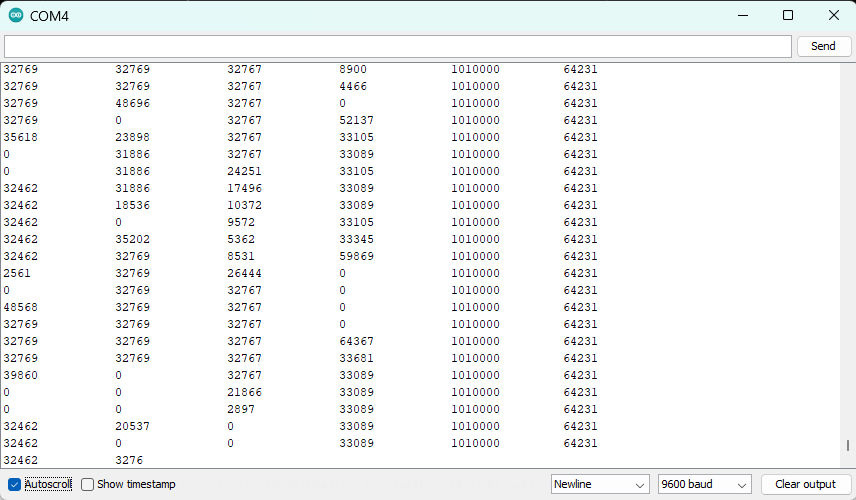Click value 35202 in the output
Image resolution: width=856 pixels, height=500 pixels.
pos(132,239)
